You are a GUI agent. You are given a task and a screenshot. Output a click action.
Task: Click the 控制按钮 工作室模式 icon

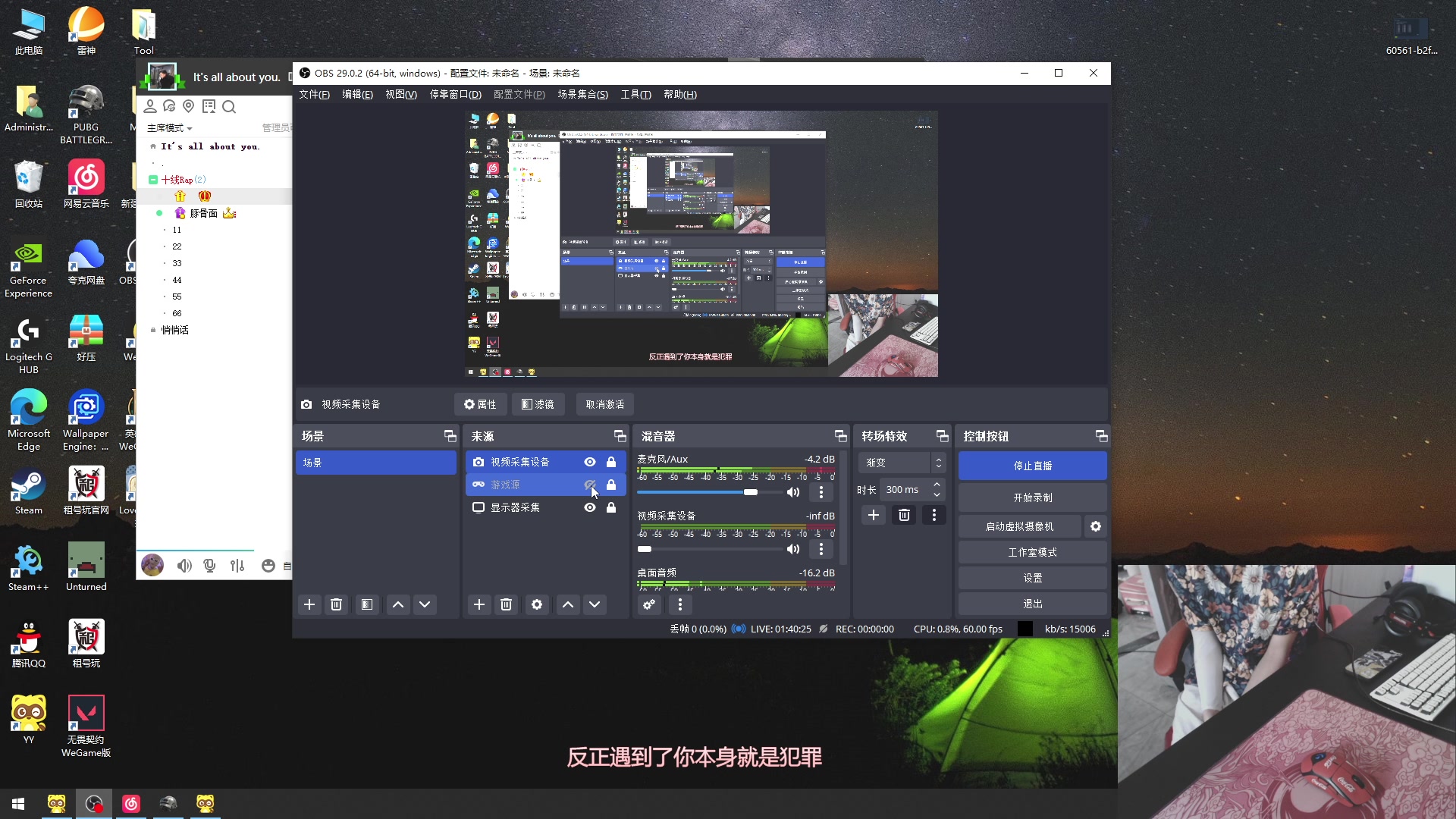click(1033, 552)
